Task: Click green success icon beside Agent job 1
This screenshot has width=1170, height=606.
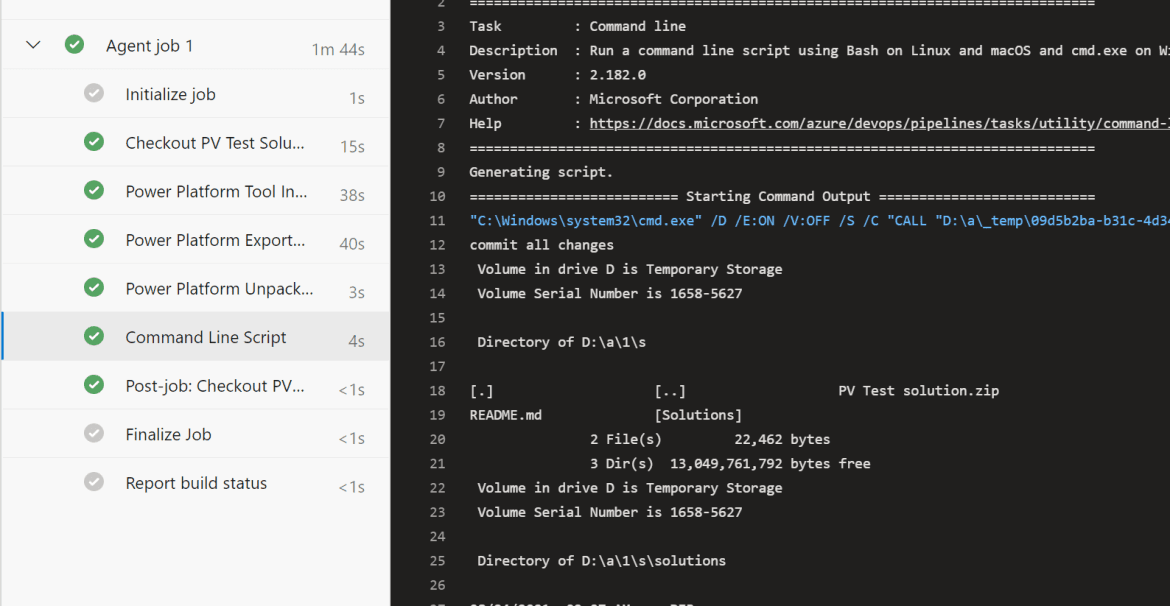Action: pos(74,45)
